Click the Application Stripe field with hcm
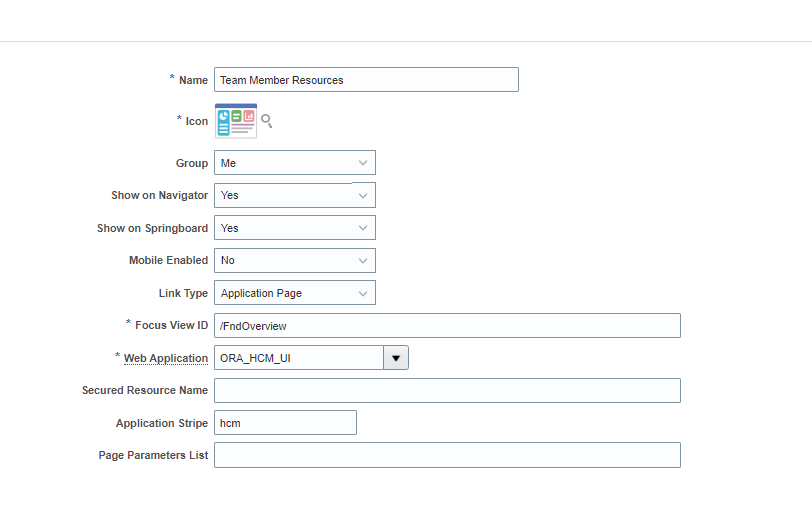This screenshot has height=521, width=812. tap(285, 423)
